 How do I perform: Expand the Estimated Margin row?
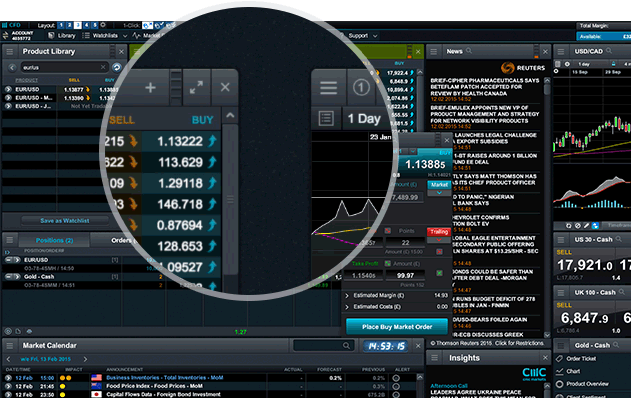(397, 295)
